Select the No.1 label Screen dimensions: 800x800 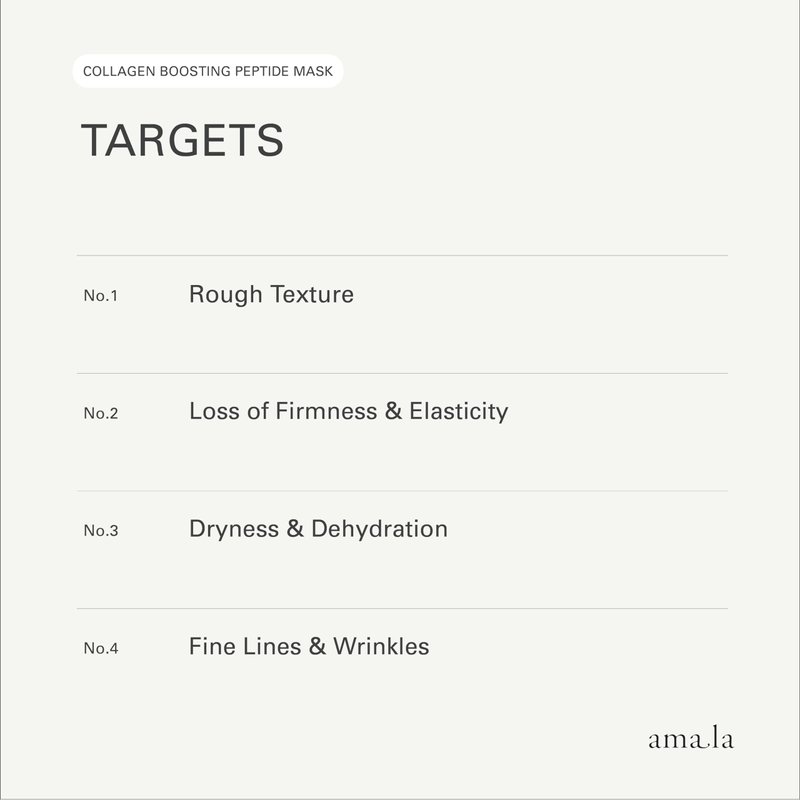[101, 296]
